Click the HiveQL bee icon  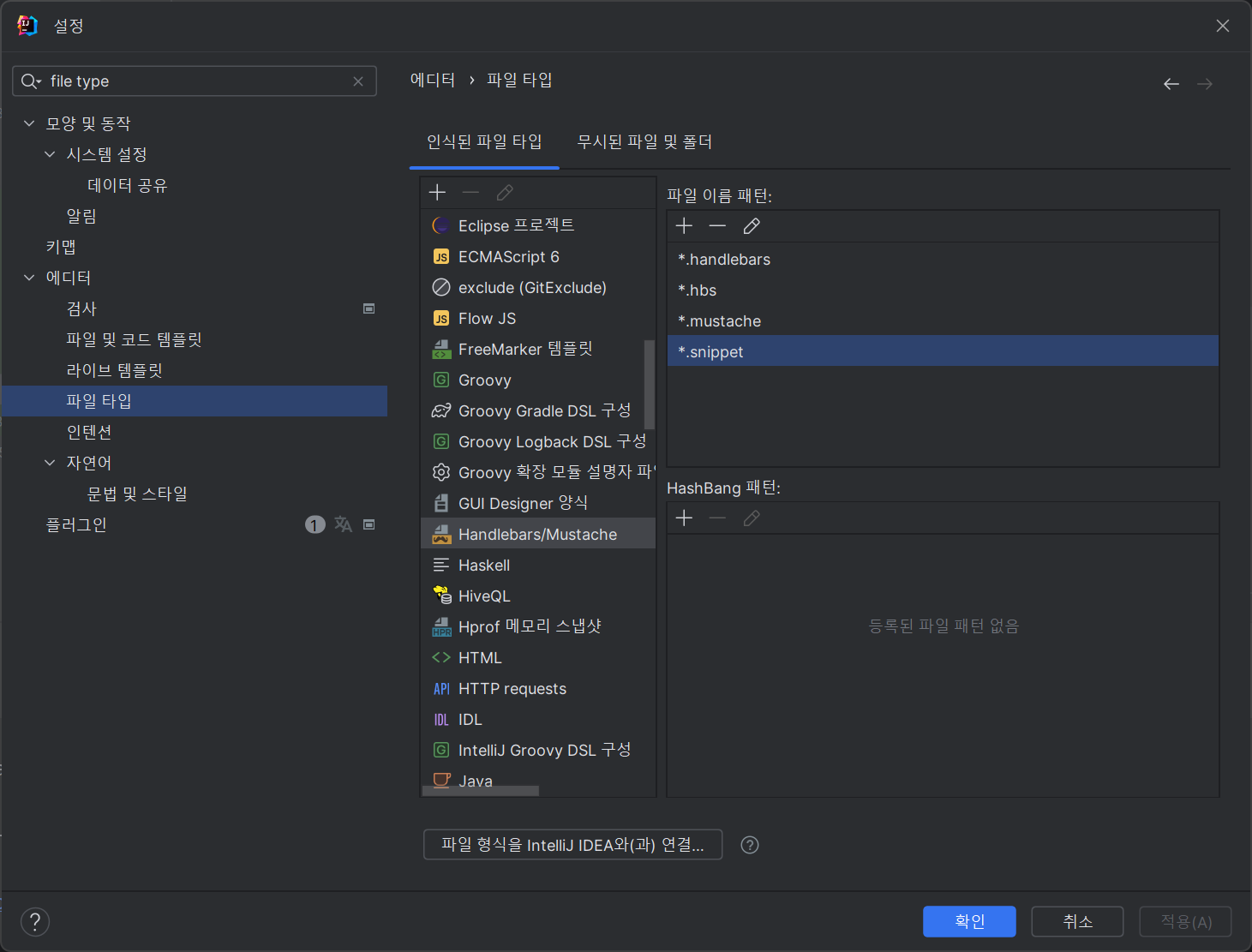click(x=442, y=596)
